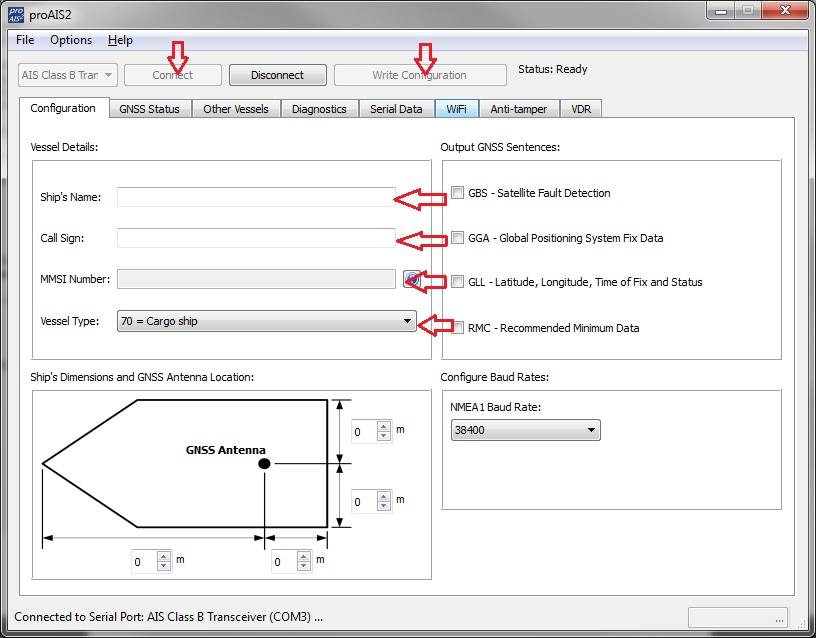Click into the Call Sign field

click(256, 238)
